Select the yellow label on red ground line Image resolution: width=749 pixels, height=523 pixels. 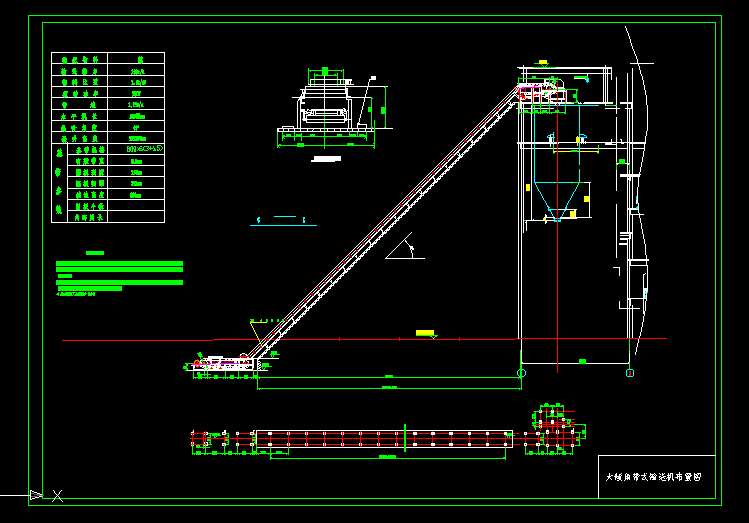(x=425, y=332)
